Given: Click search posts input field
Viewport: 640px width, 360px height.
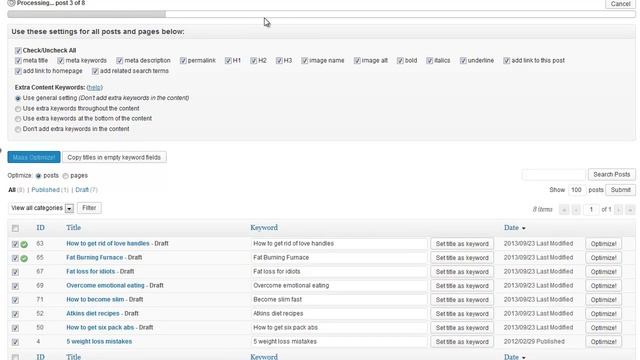Looking at the screenshot, I should pos(554,175).
